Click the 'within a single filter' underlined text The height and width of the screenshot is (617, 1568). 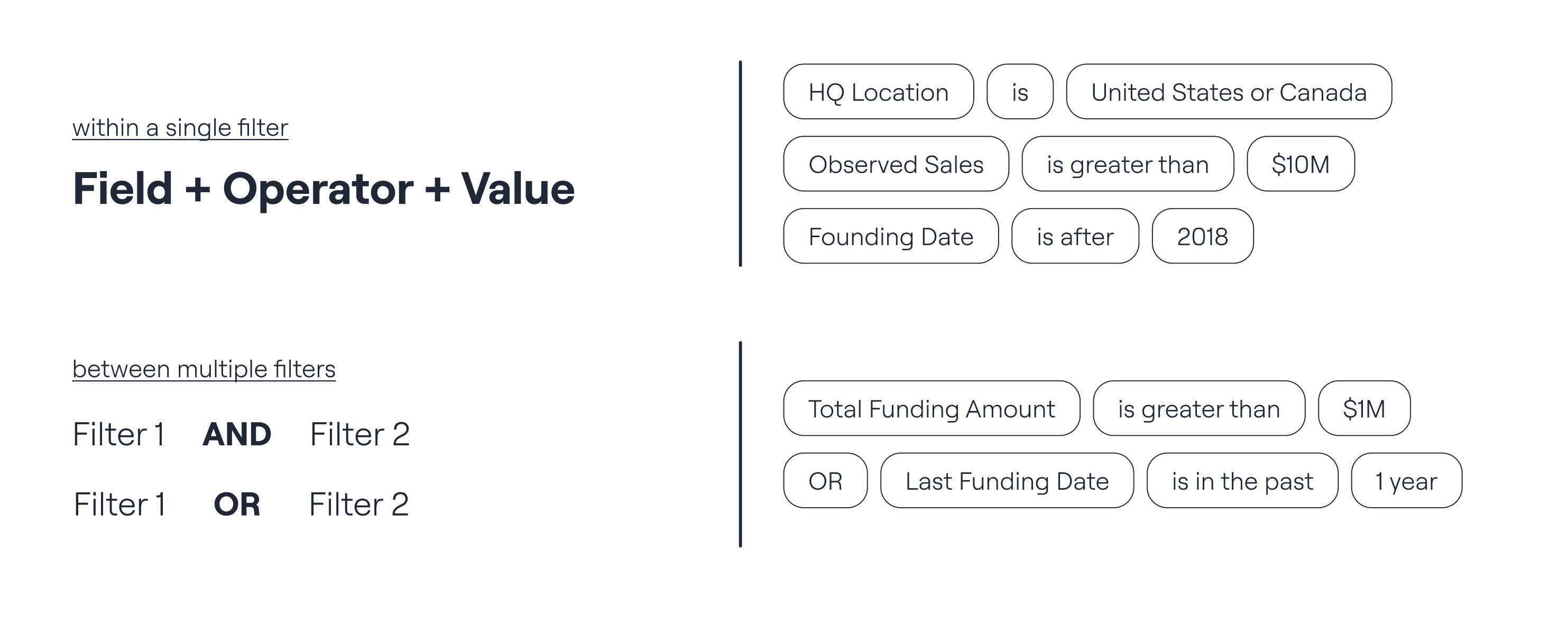tap(180, 128)
